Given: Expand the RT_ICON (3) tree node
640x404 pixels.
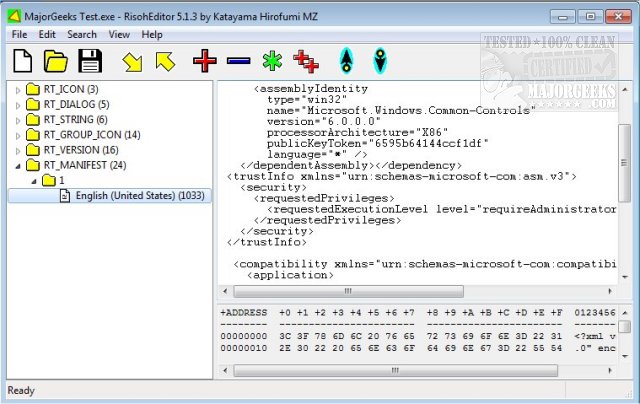Looking at the screenshot, I should pyautogui.click(x=17, y=90).
